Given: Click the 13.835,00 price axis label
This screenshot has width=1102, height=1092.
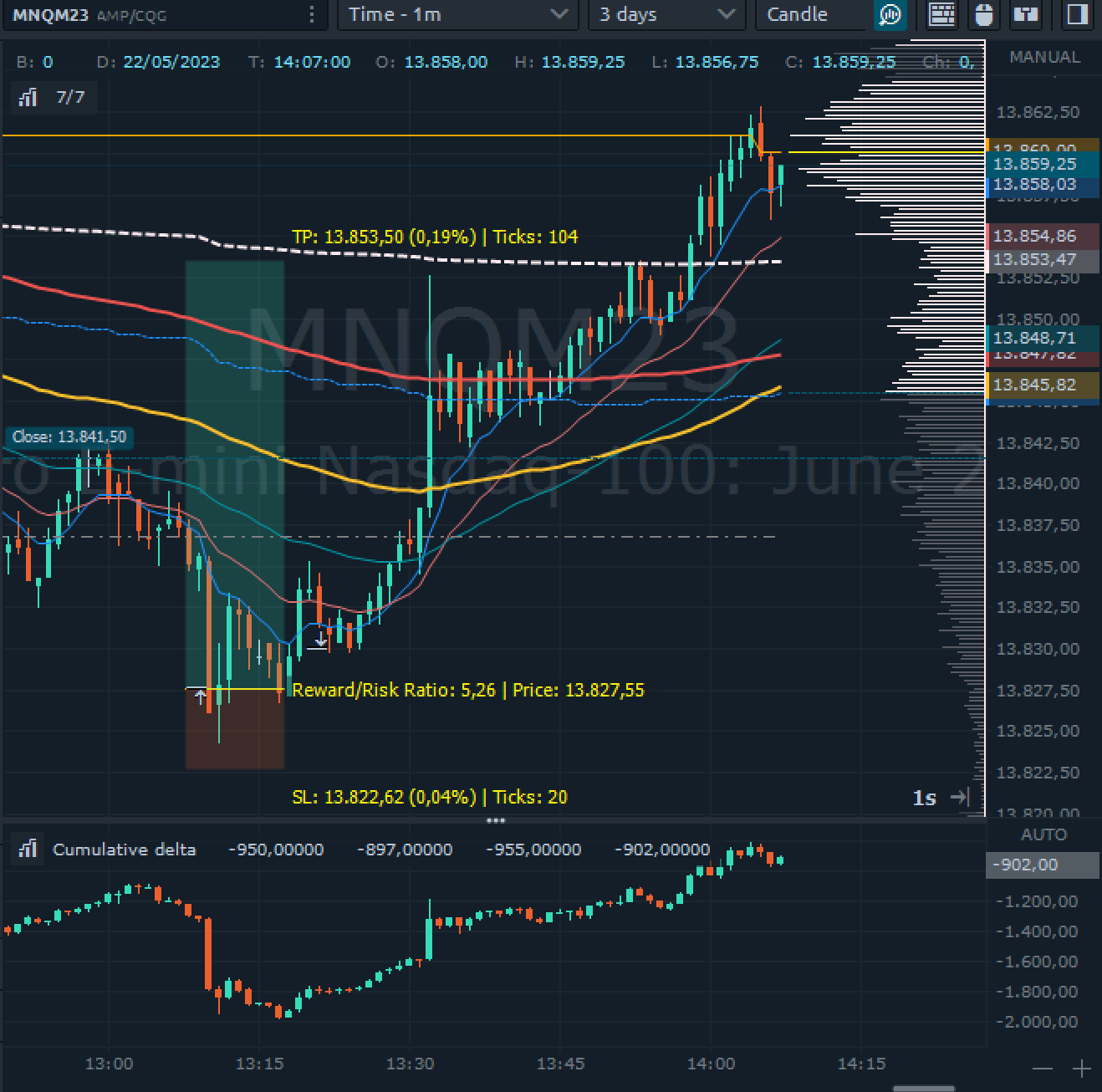Looking at the screenshot, I should click(1038, 567).
